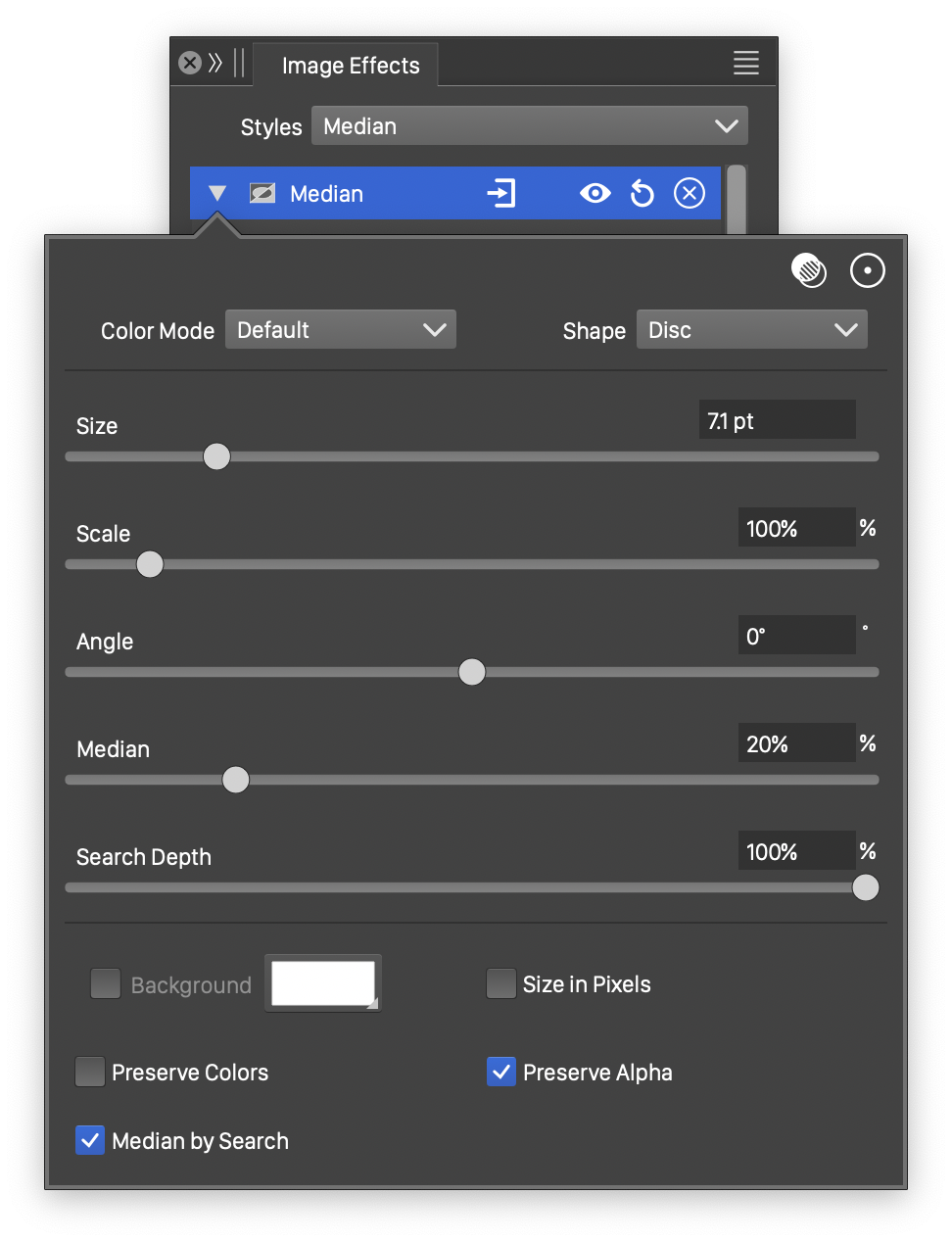Click the blend icon beside Median name

click(262, 194)
